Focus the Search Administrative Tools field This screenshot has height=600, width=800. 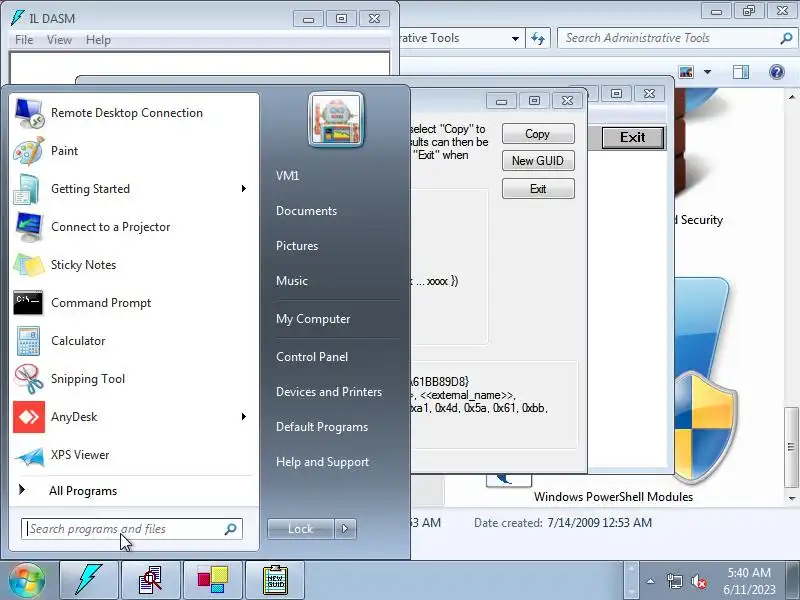click(677, 38)
